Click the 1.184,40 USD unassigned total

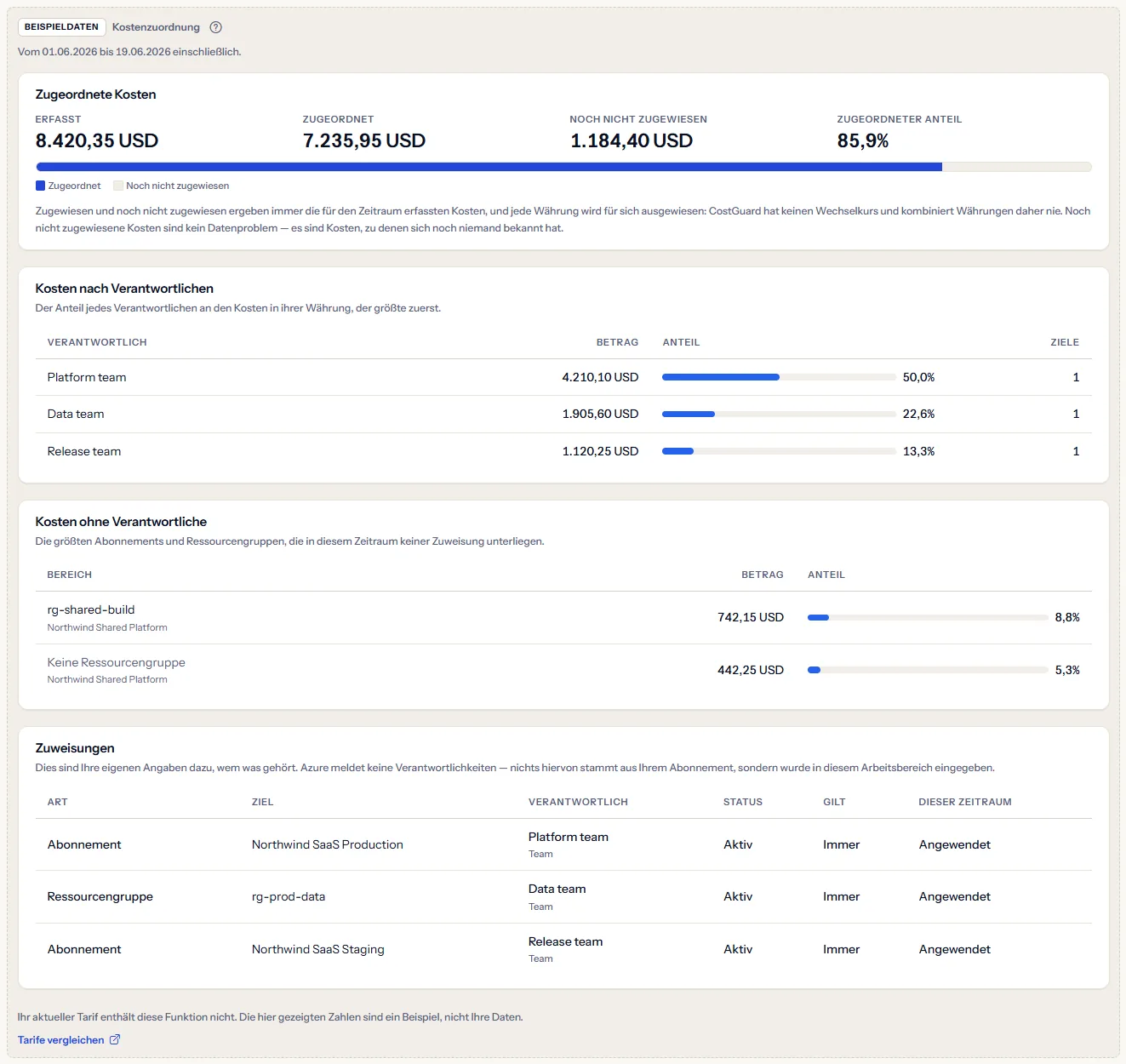coord(632,140)
